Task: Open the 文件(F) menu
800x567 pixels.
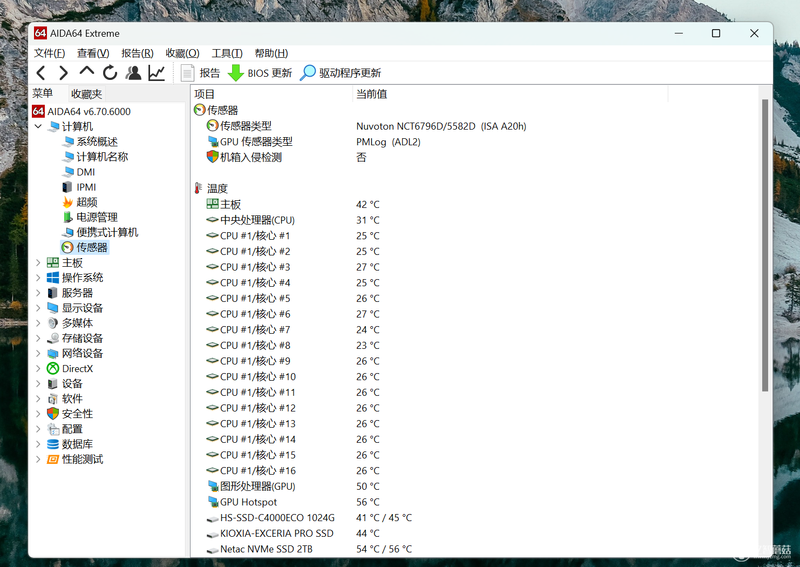Action: click(x=49, y=53)
